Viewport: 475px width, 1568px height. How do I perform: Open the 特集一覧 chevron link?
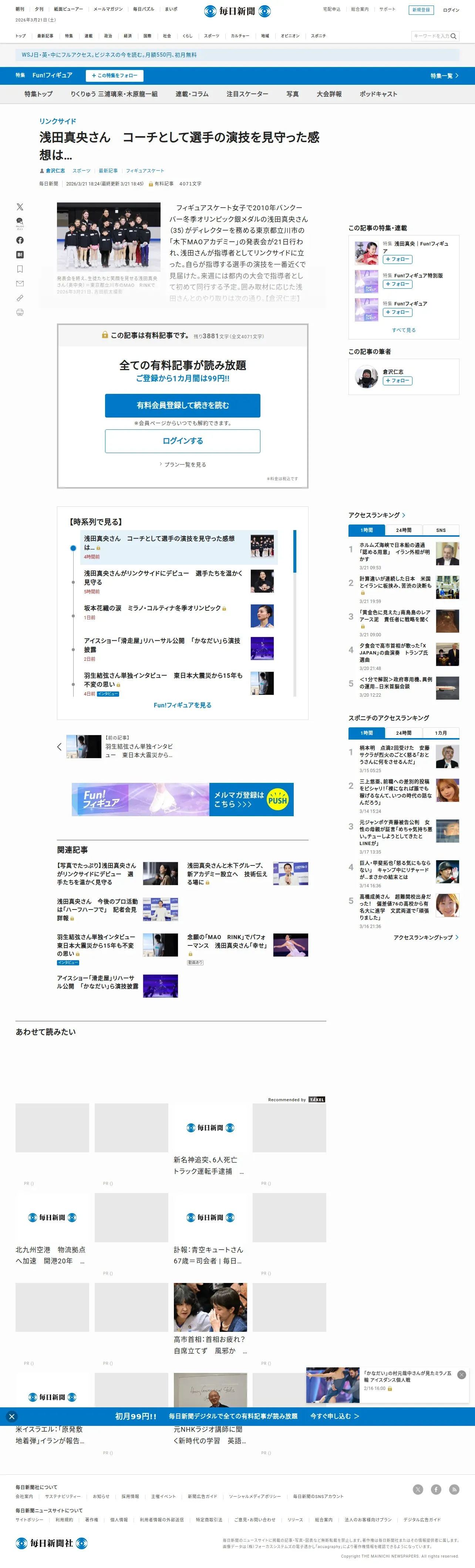[x=445, y=76]
